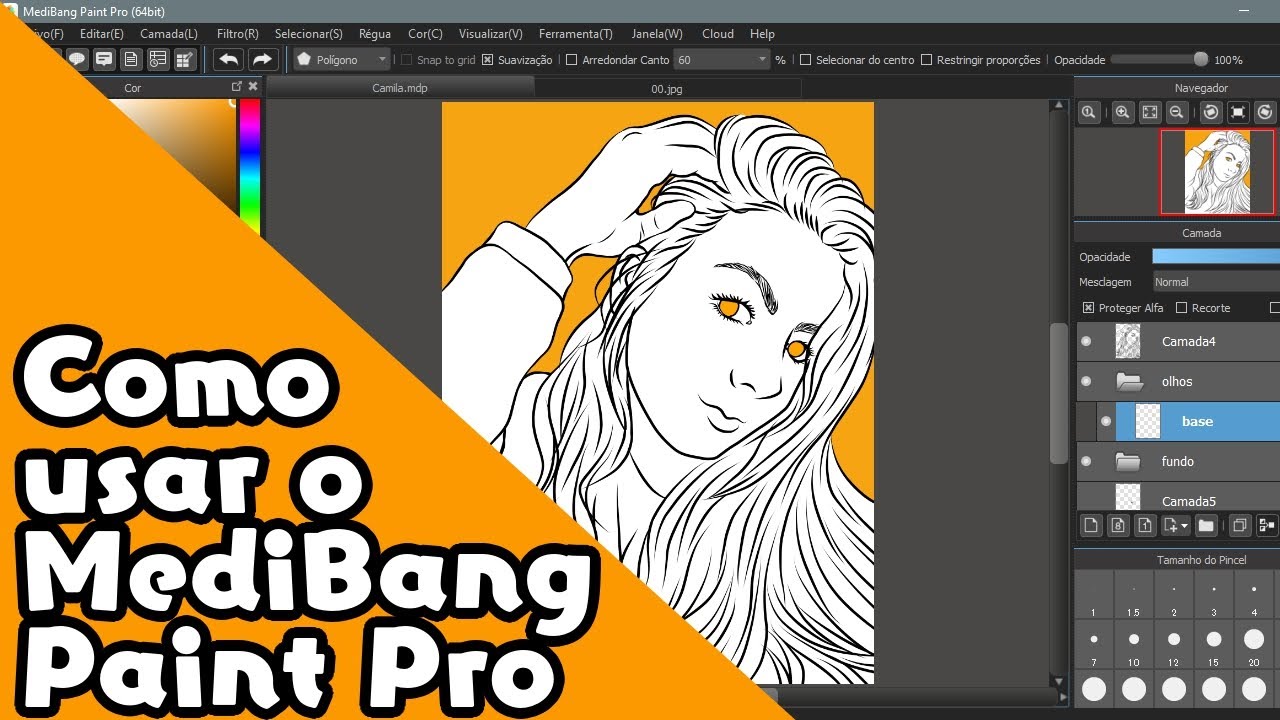Click the canvas vertical scrollbar

click(x=1059, y=392)
